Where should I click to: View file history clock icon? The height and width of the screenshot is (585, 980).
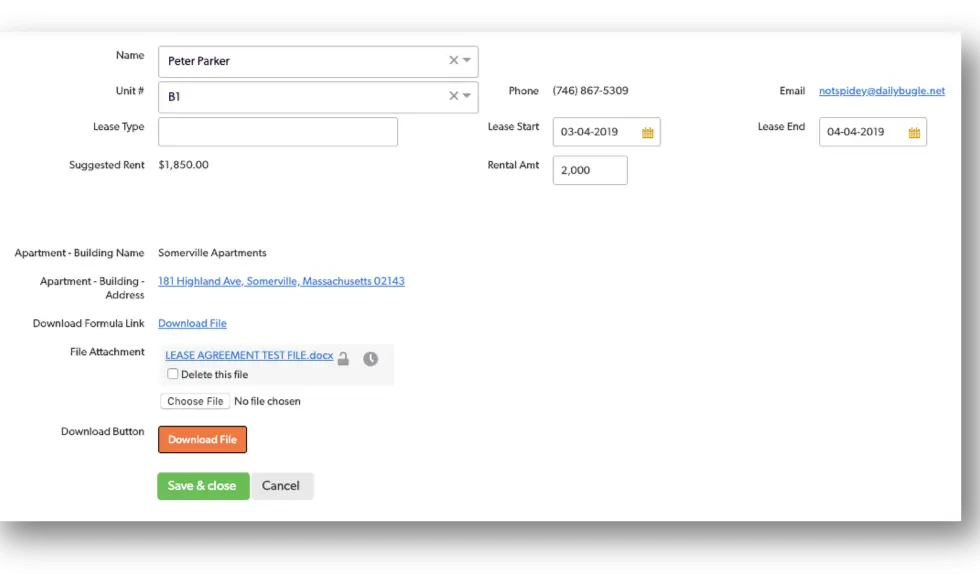pos(371,359)
